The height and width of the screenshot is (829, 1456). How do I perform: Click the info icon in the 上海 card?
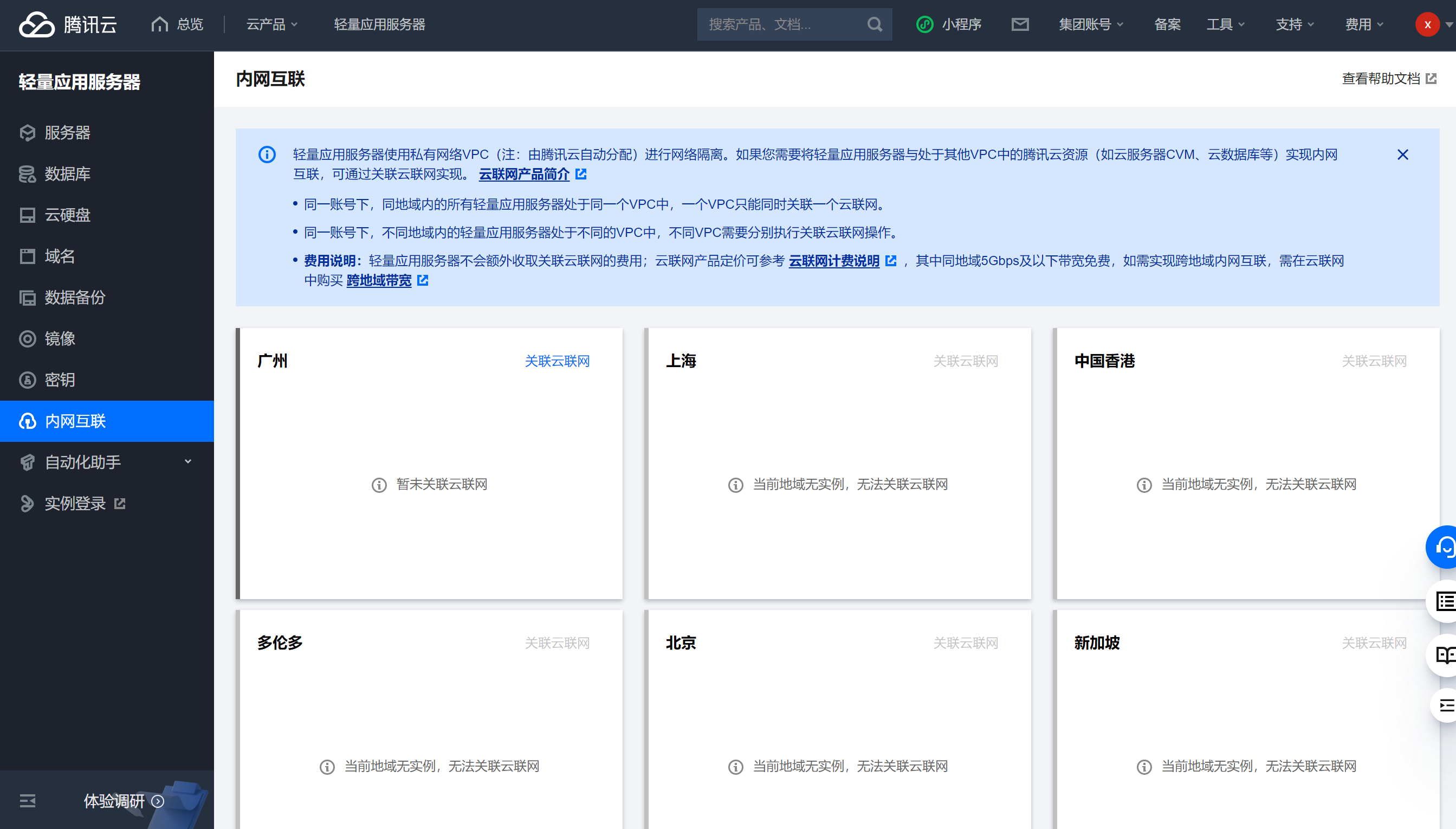click(736, 485)
